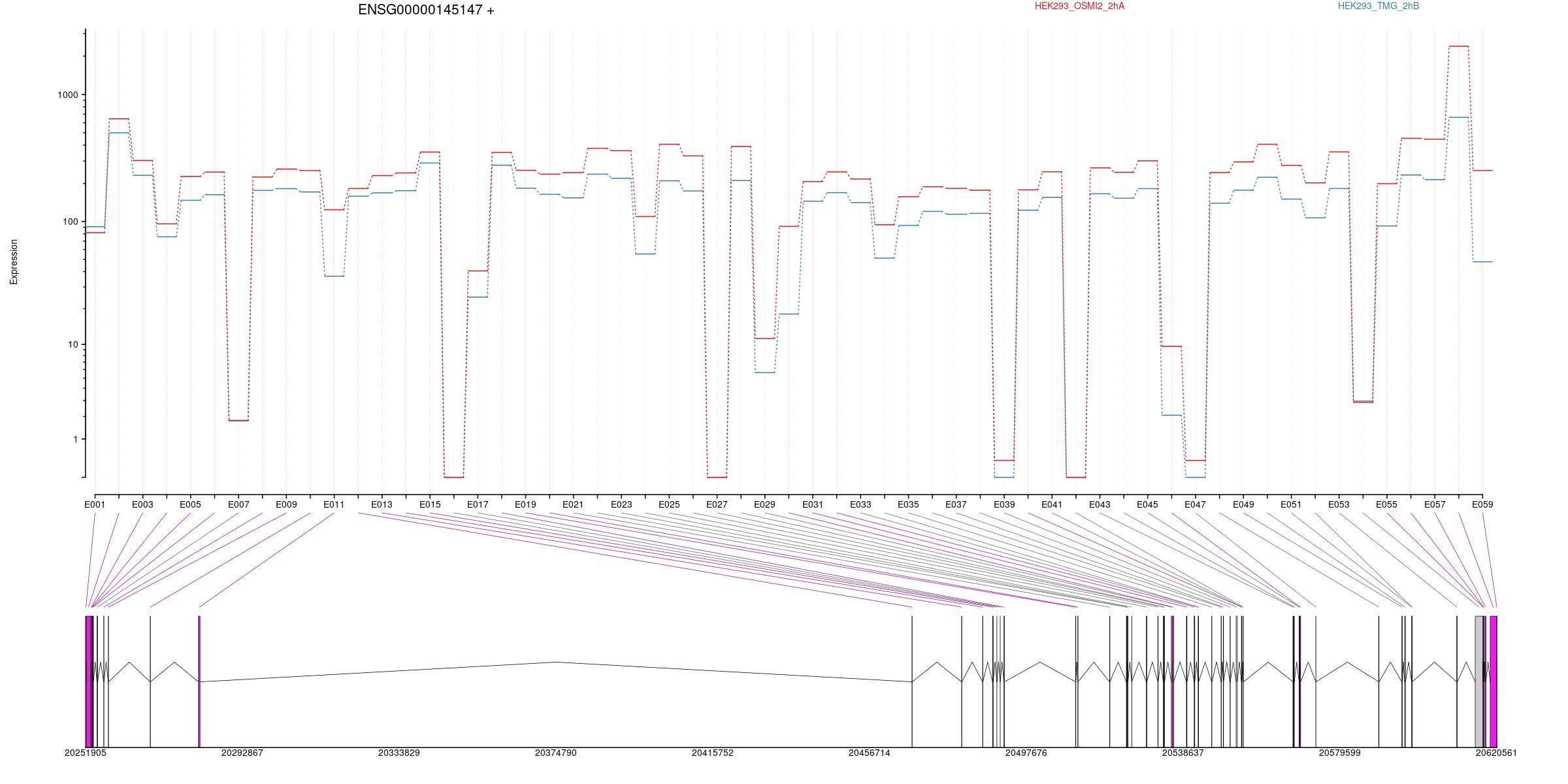
Task: Click the exon label E039
Action: (x=1004, y=504)
